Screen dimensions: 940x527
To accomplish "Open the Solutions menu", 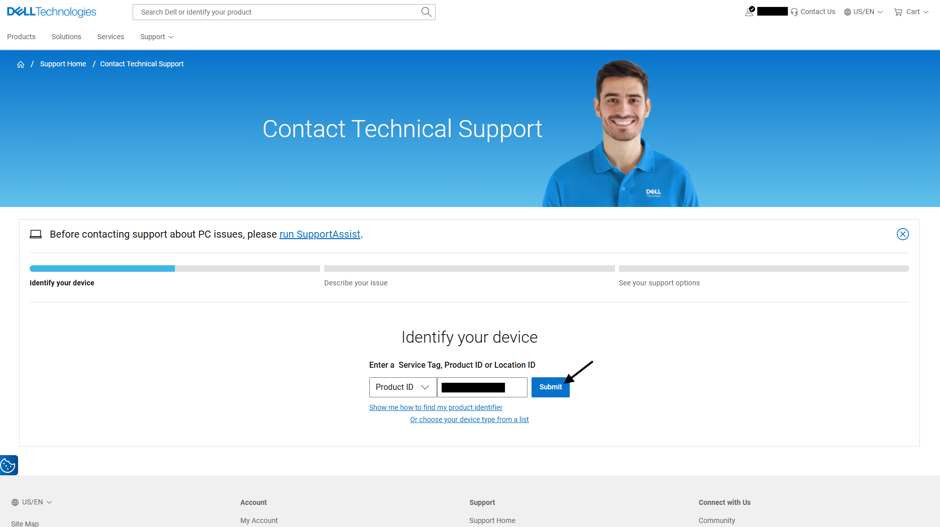I will 66,37.
